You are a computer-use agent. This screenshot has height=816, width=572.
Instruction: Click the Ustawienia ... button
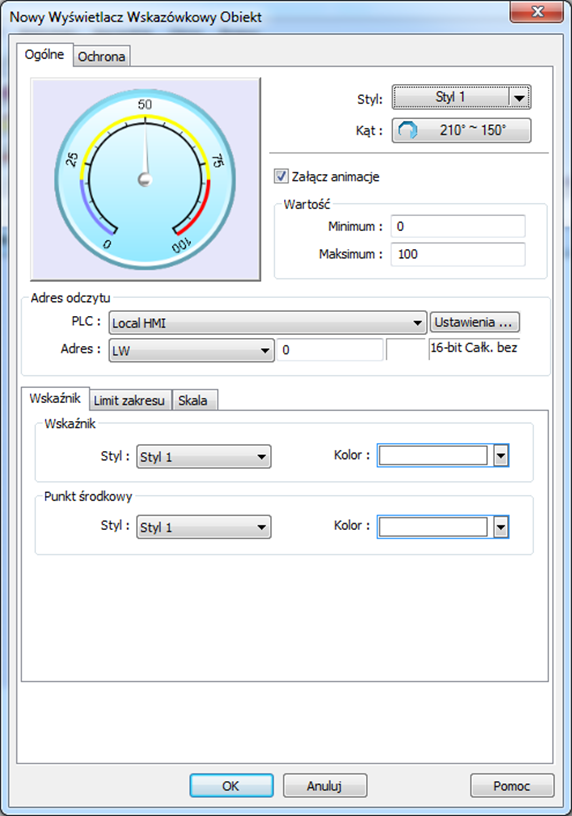click(x=474, y=323)
